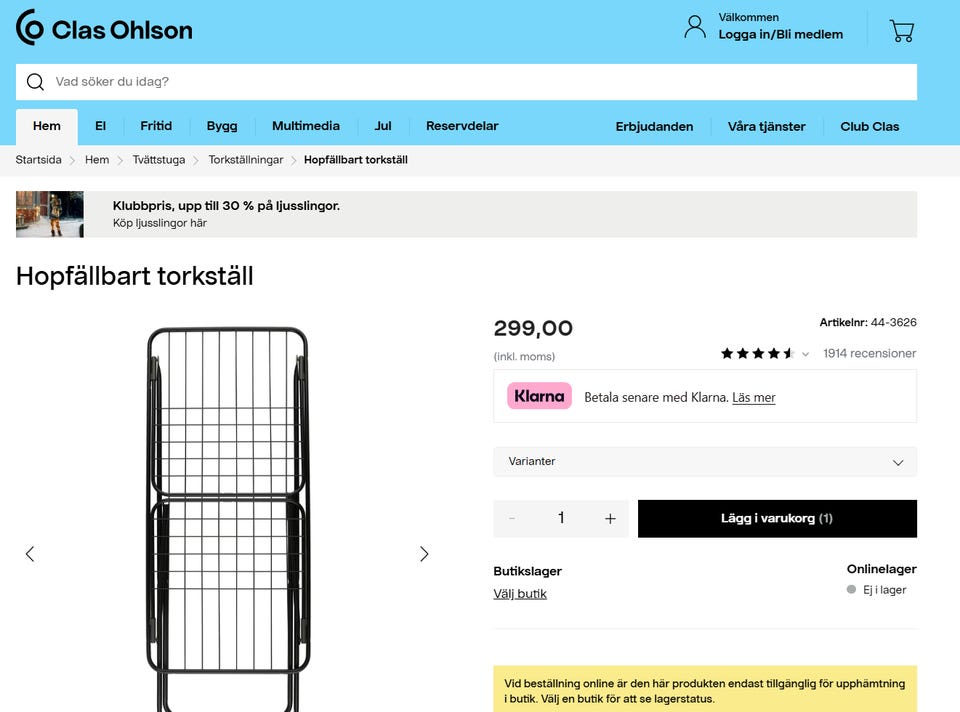Viewport: 960px width, 712px height.
Task: Open the Multimedia menu item
Action: tap(306, 127)
